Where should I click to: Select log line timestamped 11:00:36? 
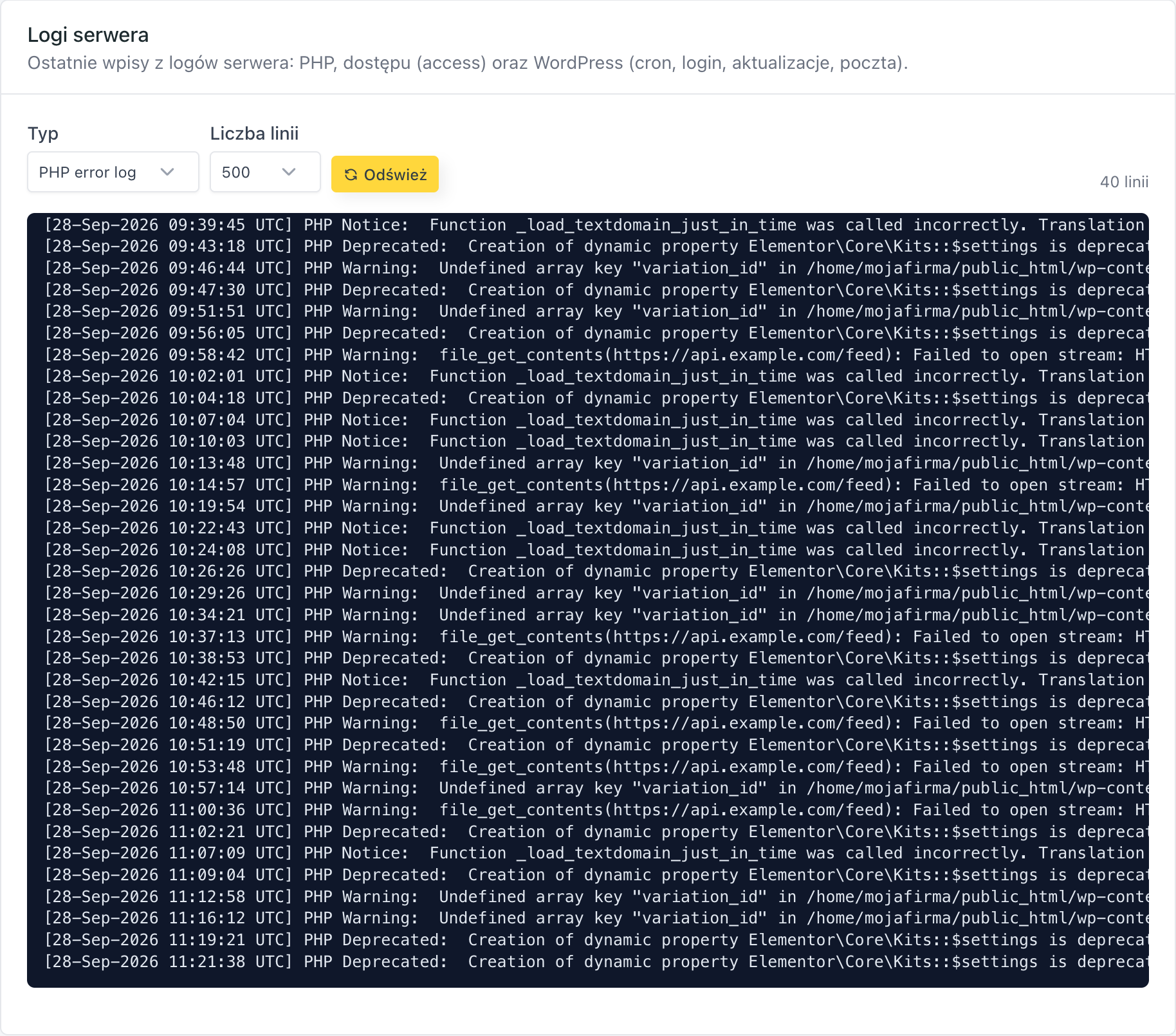pyautogui.click(x=596, y=809)
